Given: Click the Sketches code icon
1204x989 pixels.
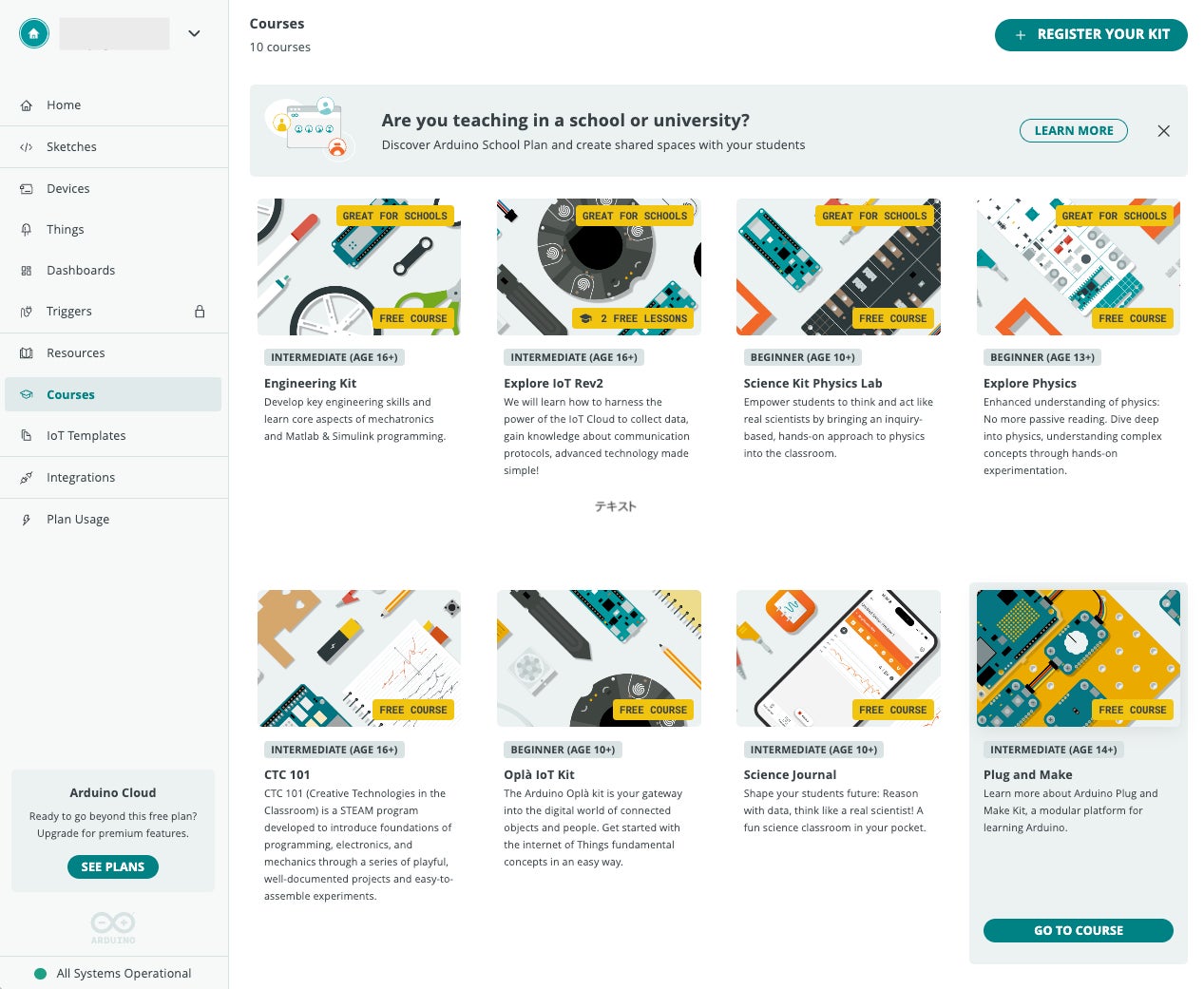Looking at the screenshot, I should pyautogui.click(x=27, y=147).
